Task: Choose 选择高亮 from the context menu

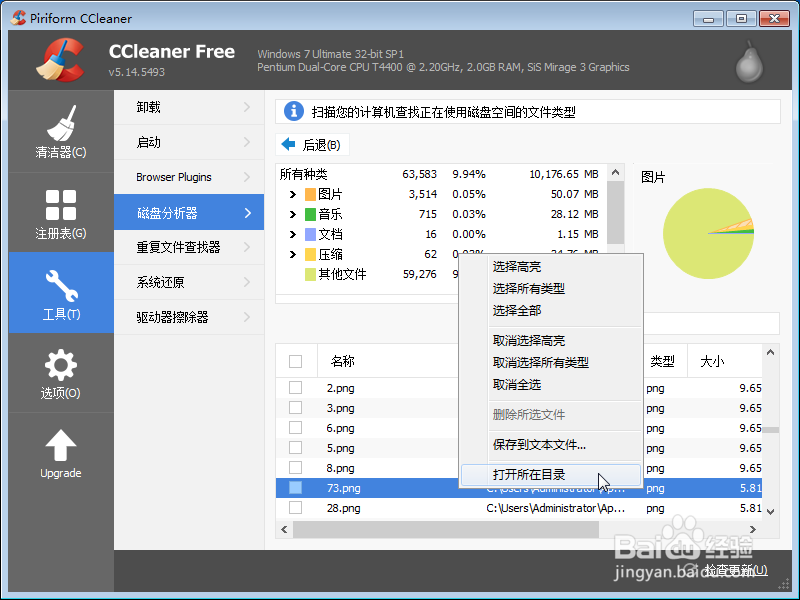Action: (x=551, y=266)
